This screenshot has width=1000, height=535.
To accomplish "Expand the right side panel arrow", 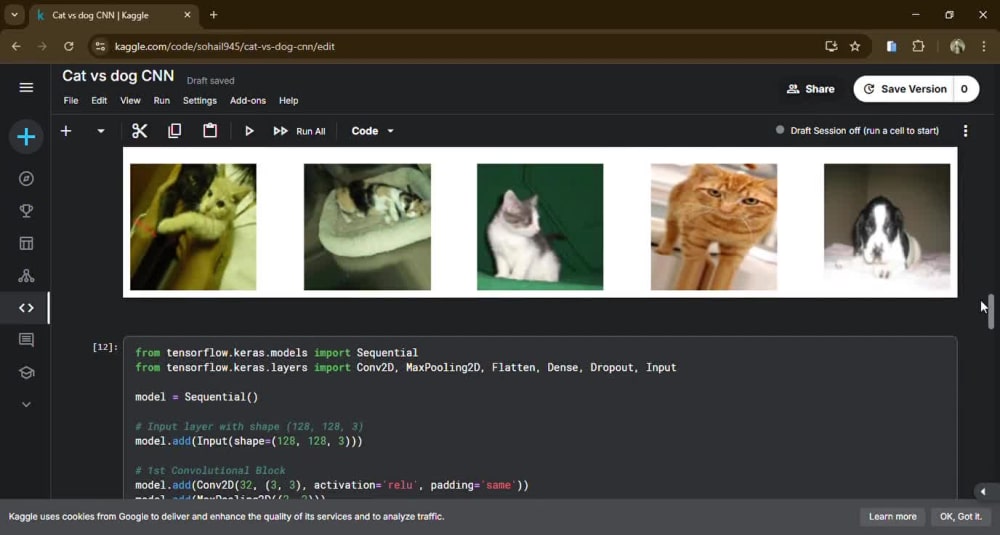I will coord(983,492).
